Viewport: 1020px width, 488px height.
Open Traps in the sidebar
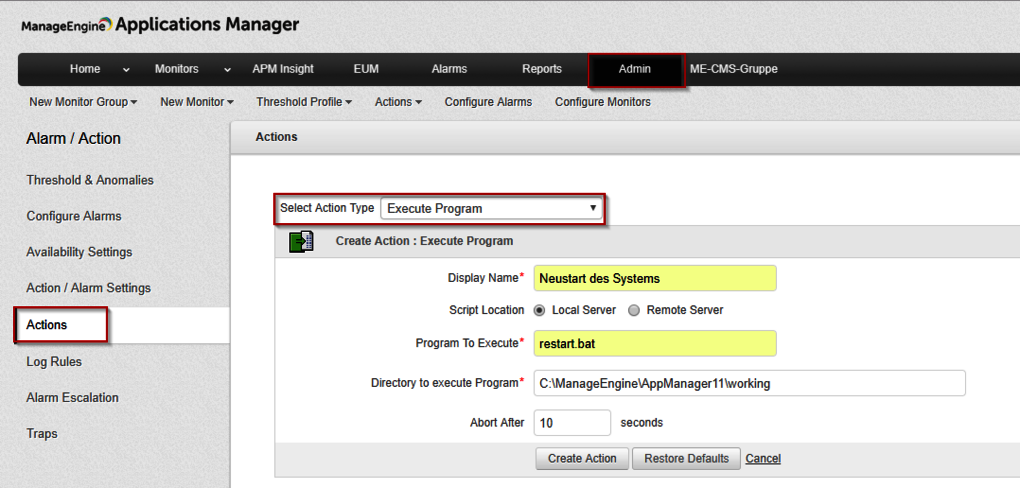pyautogui.click(x=42, y=433)
